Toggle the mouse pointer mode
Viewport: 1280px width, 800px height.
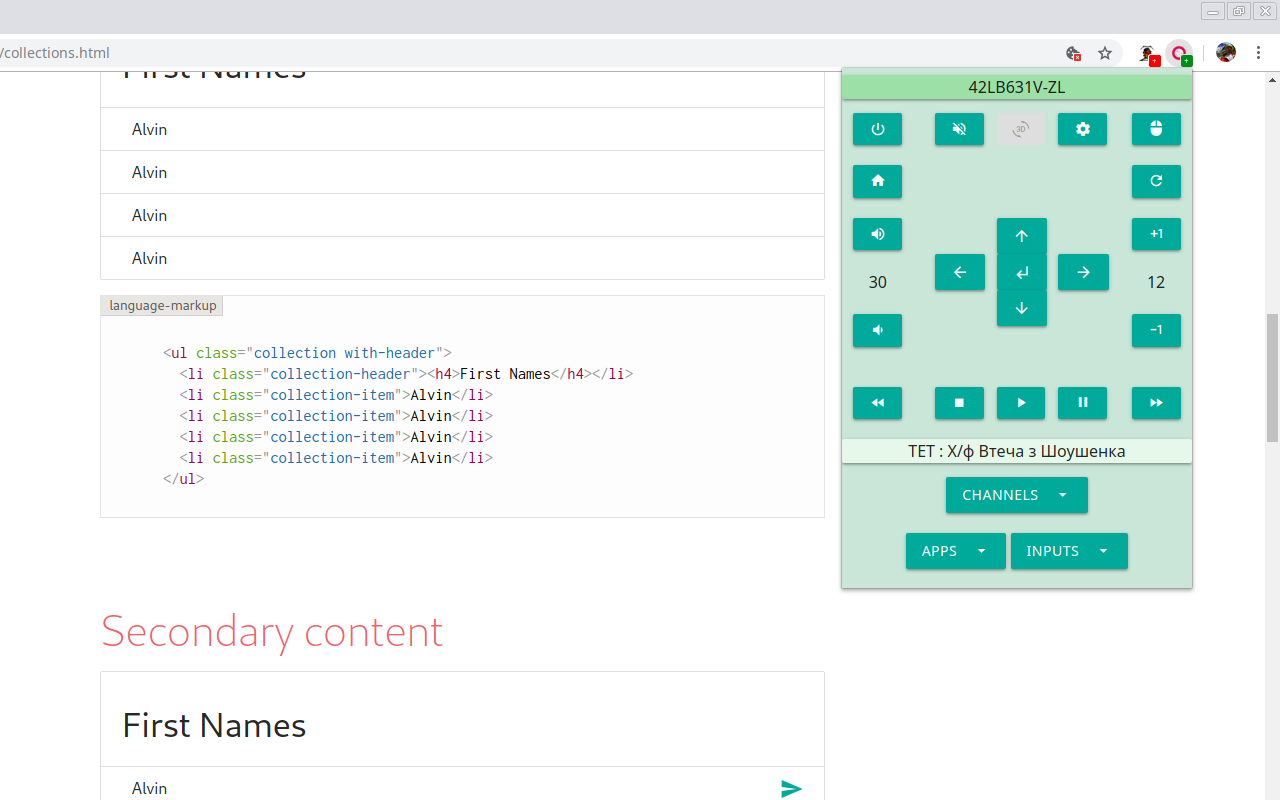point(1156,129)
